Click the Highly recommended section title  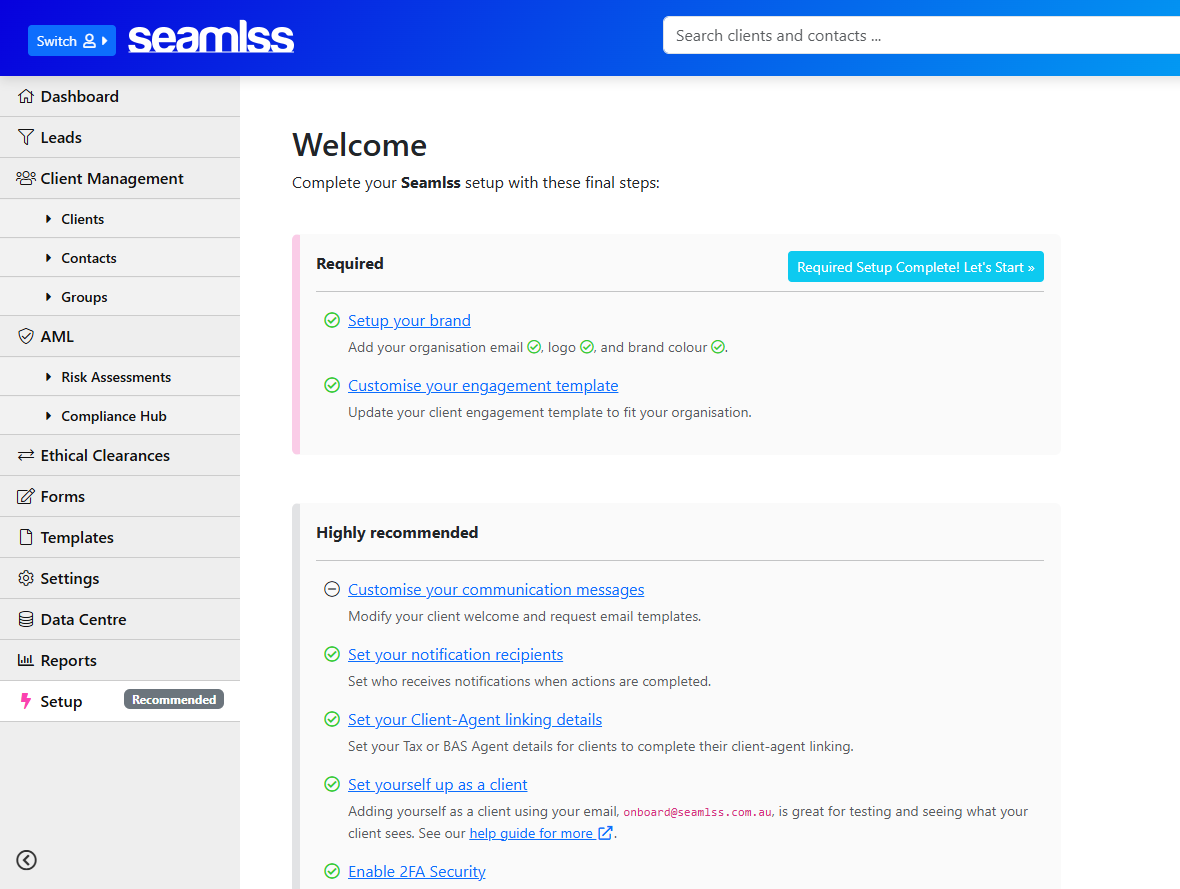397,532
